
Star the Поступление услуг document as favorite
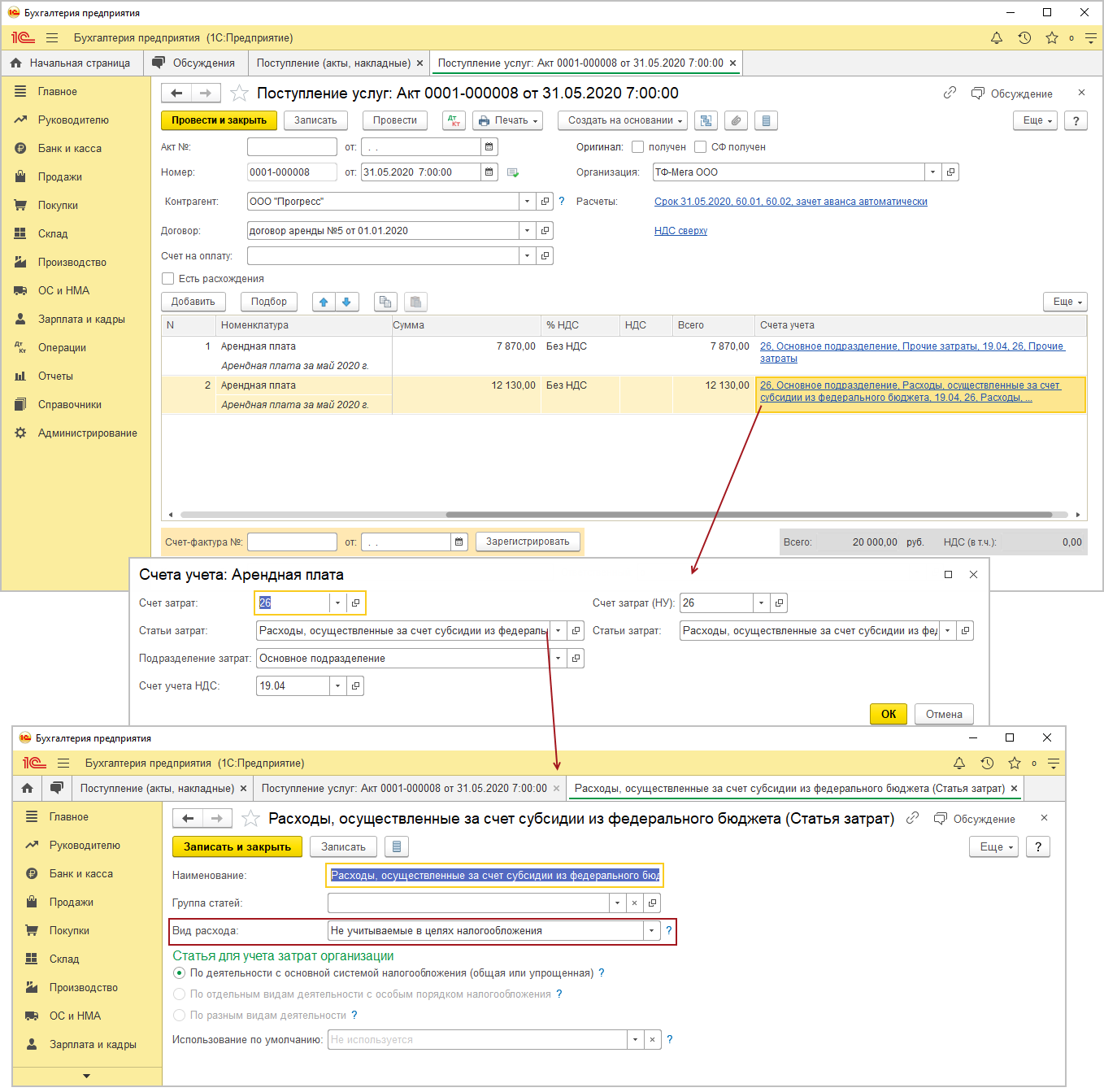239,93
